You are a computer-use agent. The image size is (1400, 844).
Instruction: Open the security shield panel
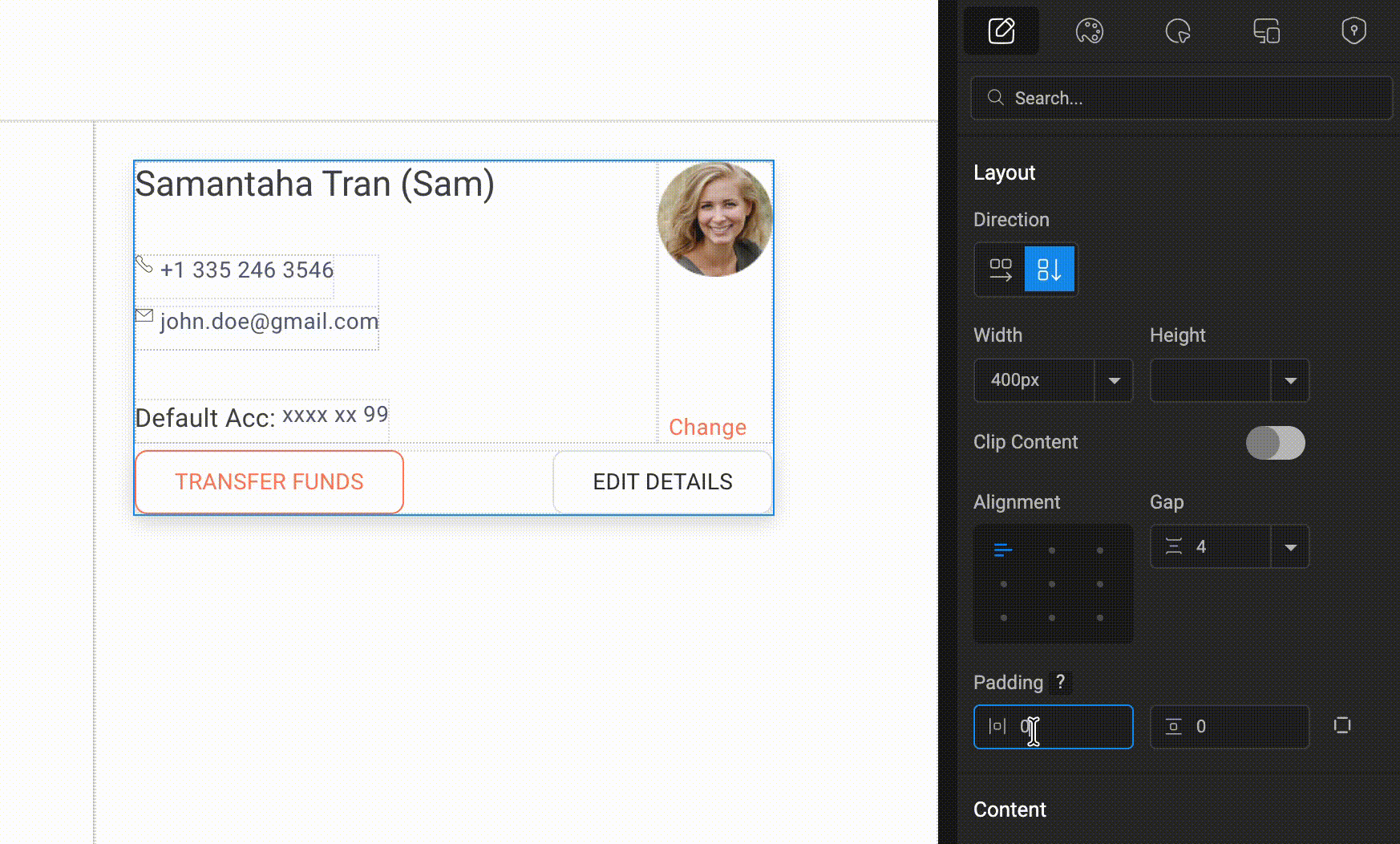pos(1353,30)
